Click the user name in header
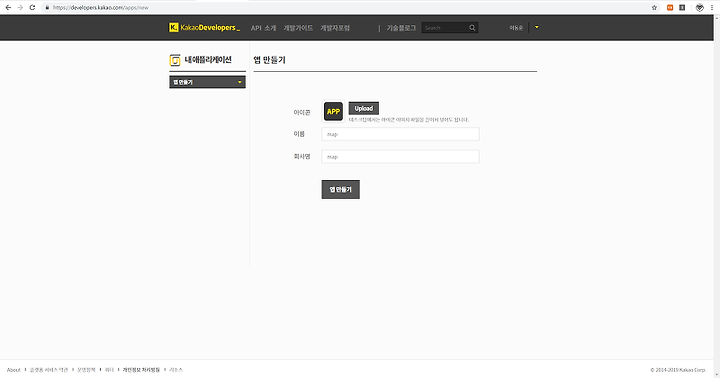The width and height of the screenshot is (720, 378). pyautogui.click(x=516, y=28)
